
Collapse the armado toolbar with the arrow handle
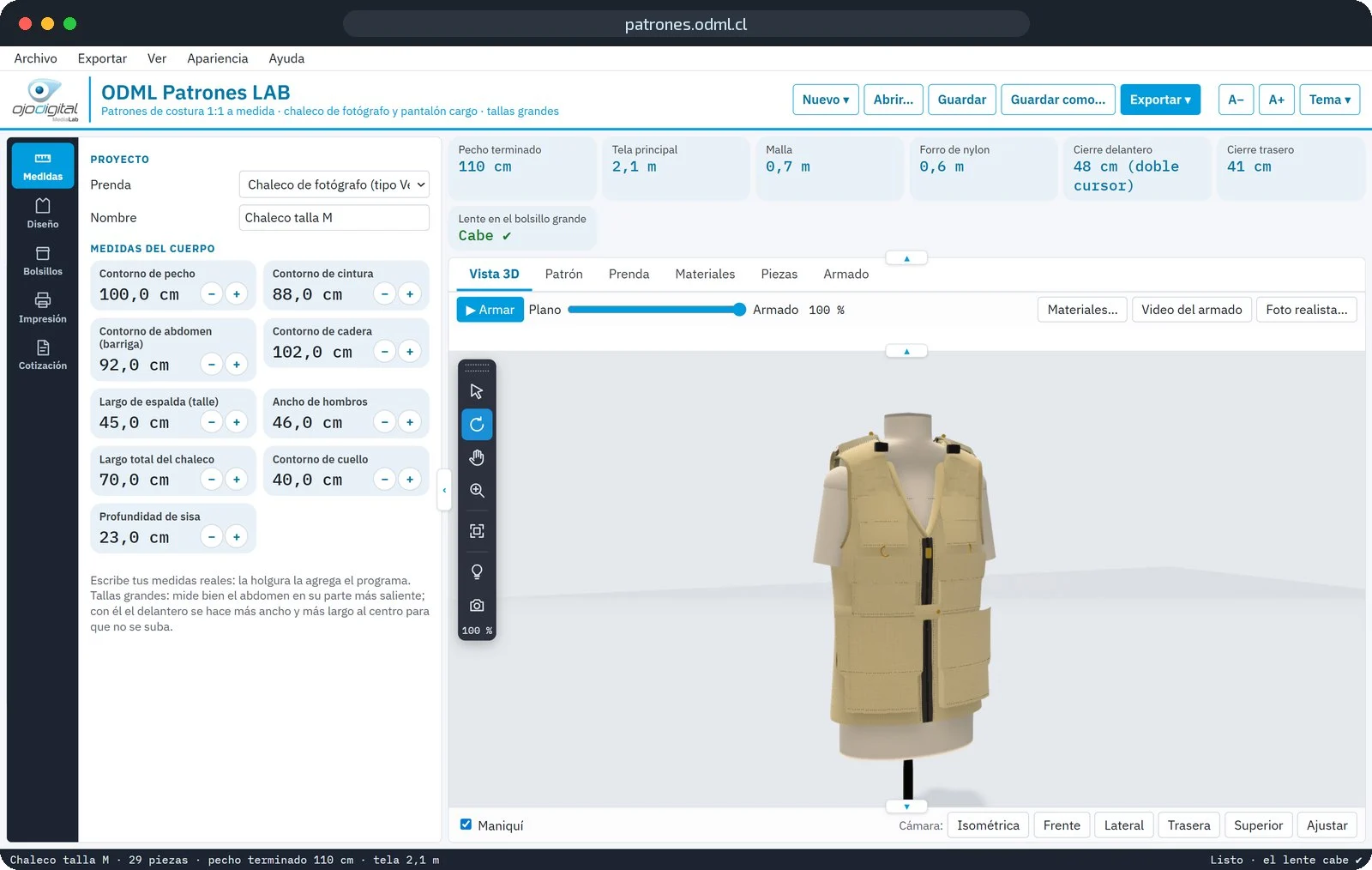tap(906, 351)
